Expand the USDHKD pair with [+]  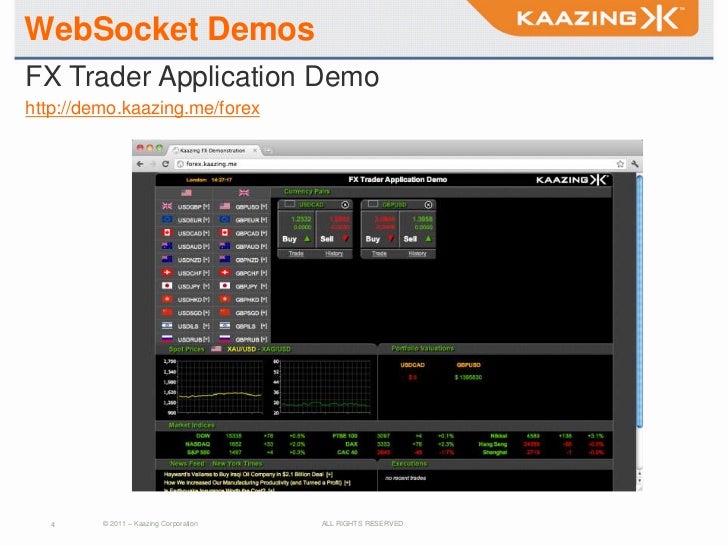206,299
